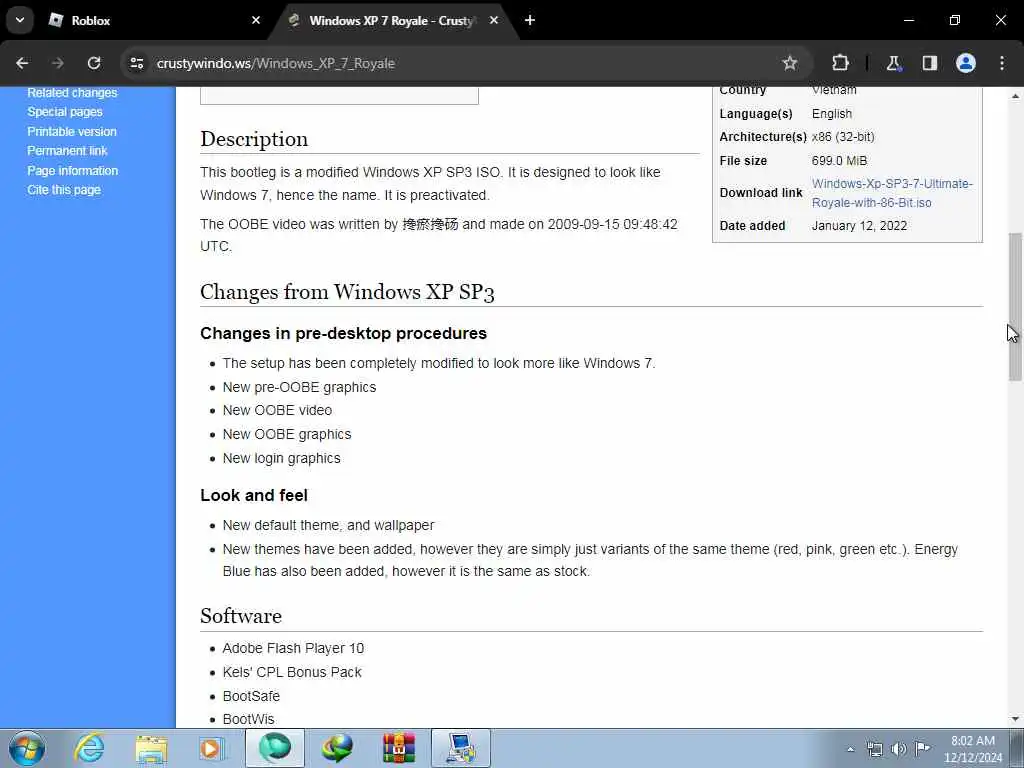Bookmark this page with the star icon

pos(790,63)
